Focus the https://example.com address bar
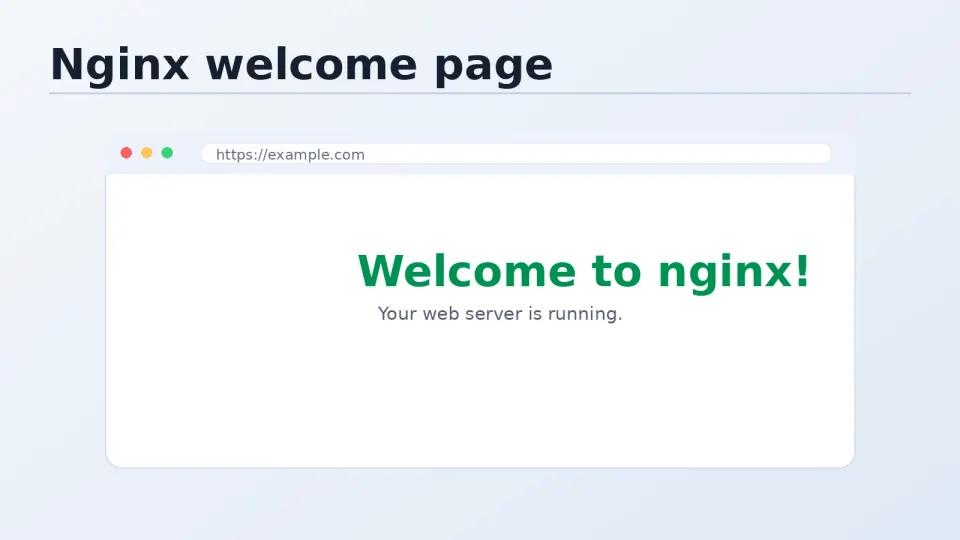The width and height of the screenshot is (960, 540). (516, 154)
